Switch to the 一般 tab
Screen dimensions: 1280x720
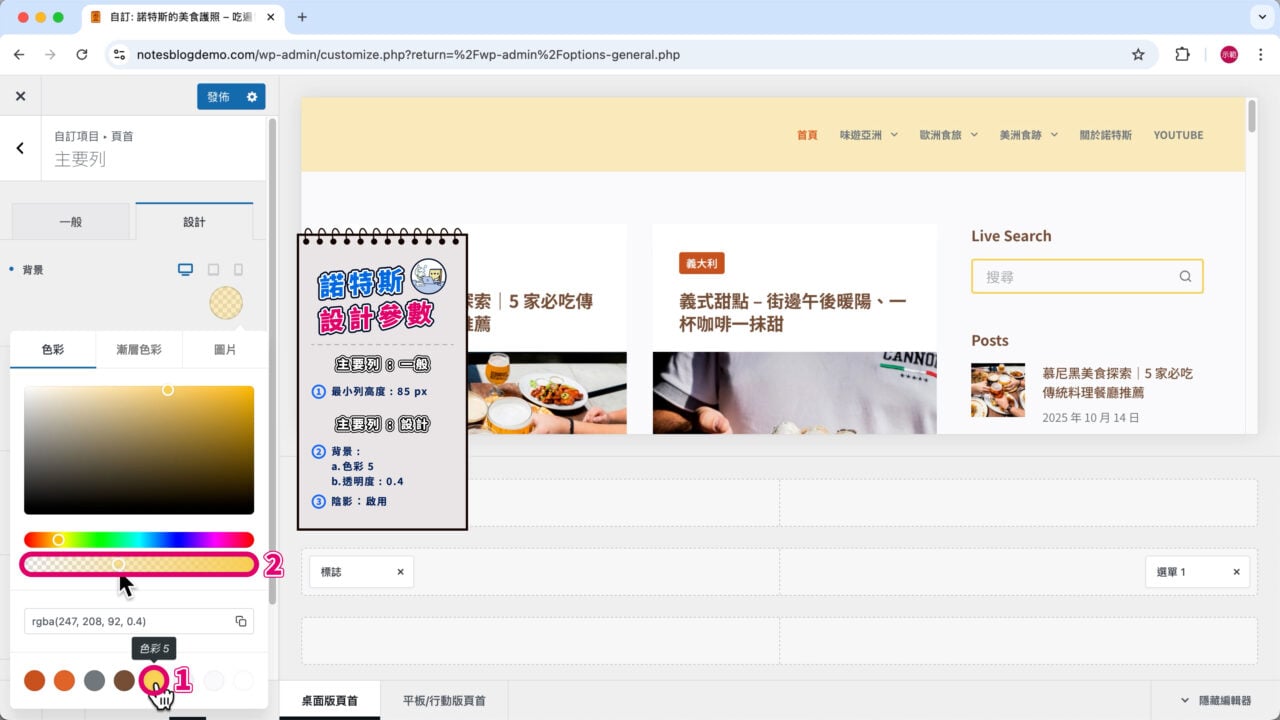[x=70, y=221]
